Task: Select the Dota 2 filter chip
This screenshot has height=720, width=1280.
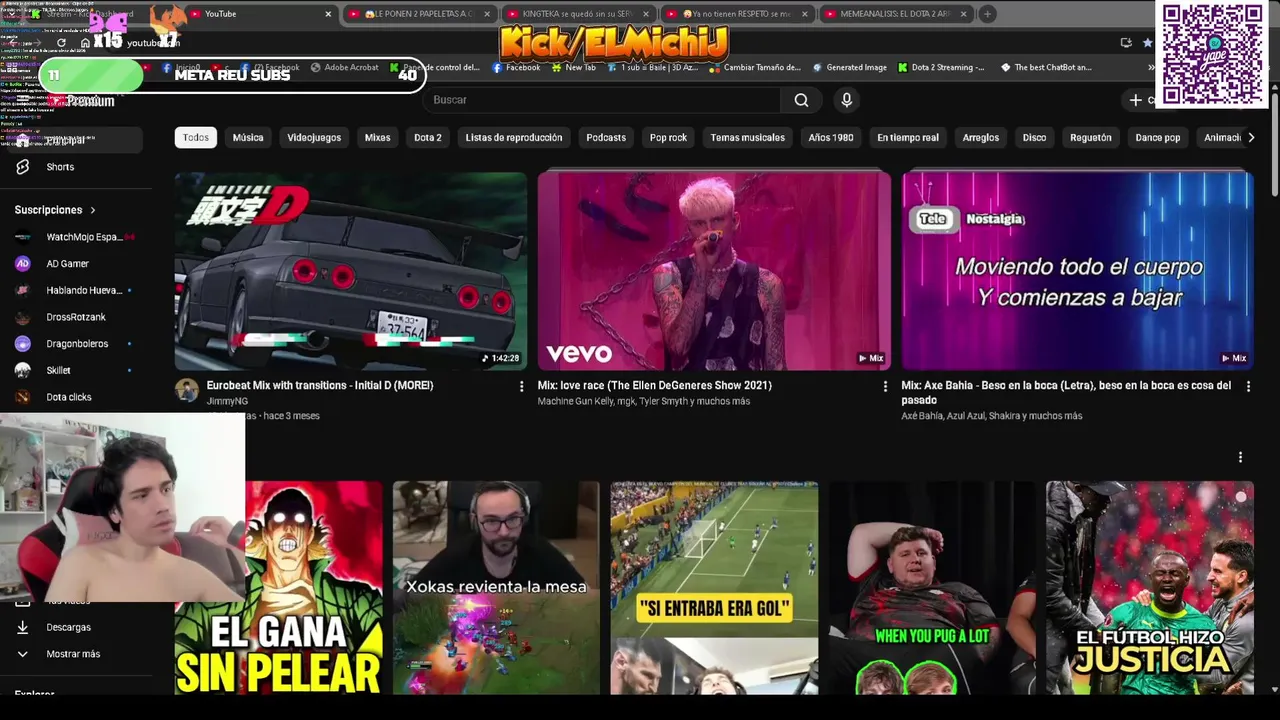Action: pos(427,137)
